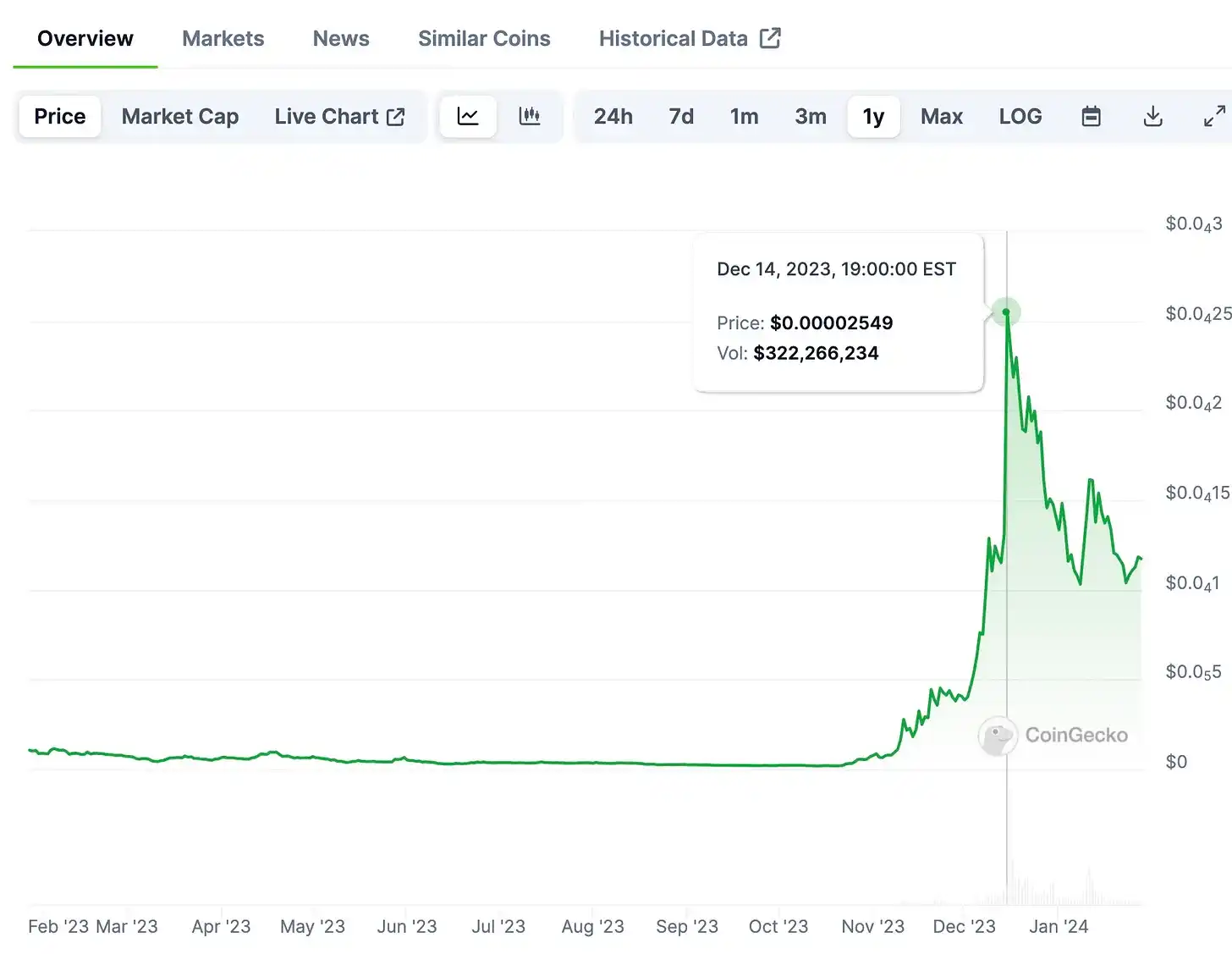Click the Dec 14 peak data point
Viewport: 1232px width, 954px height.
(x=1006, y=312)
